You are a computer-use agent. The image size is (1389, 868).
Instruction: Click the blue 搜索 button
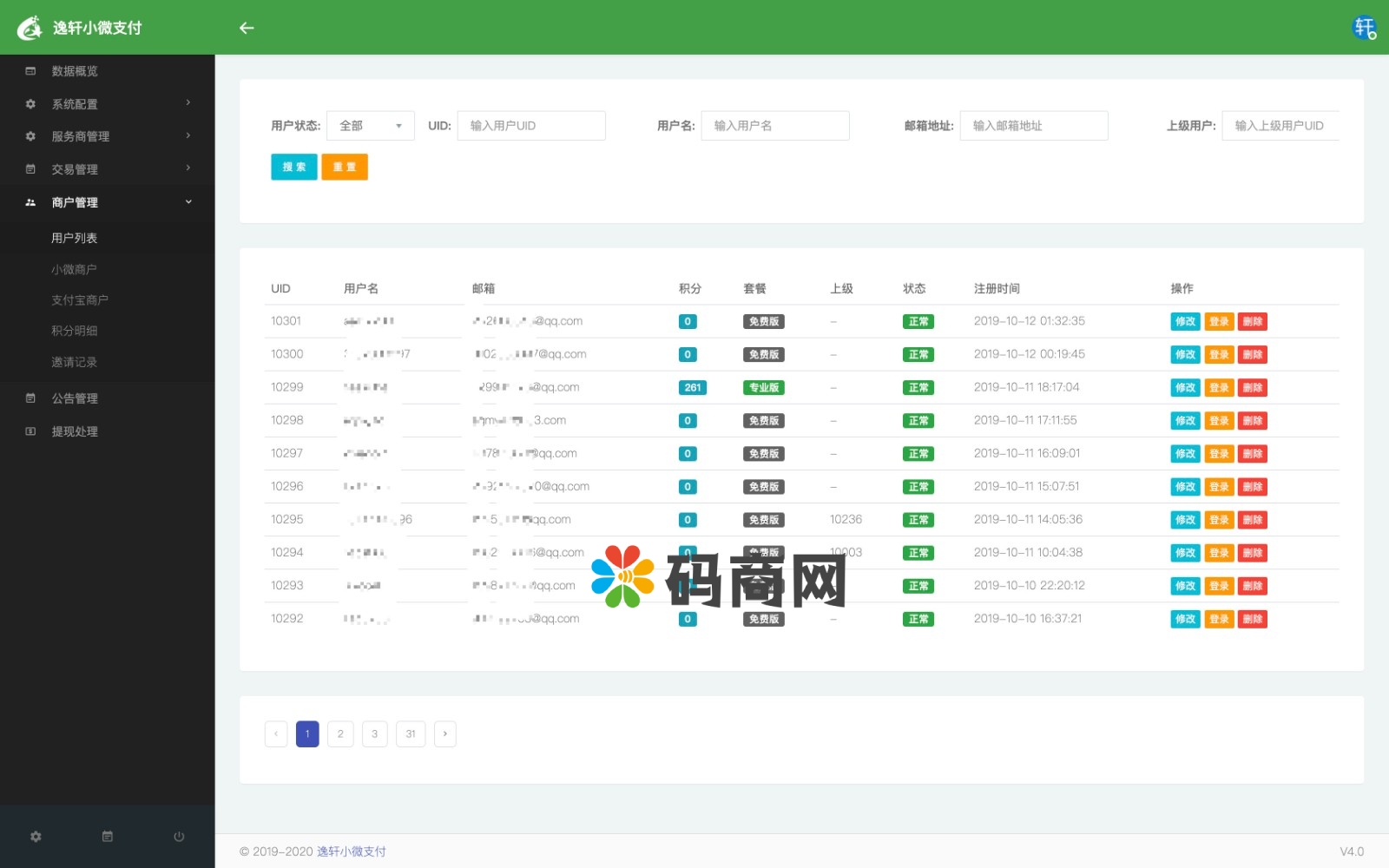[293, 167]
